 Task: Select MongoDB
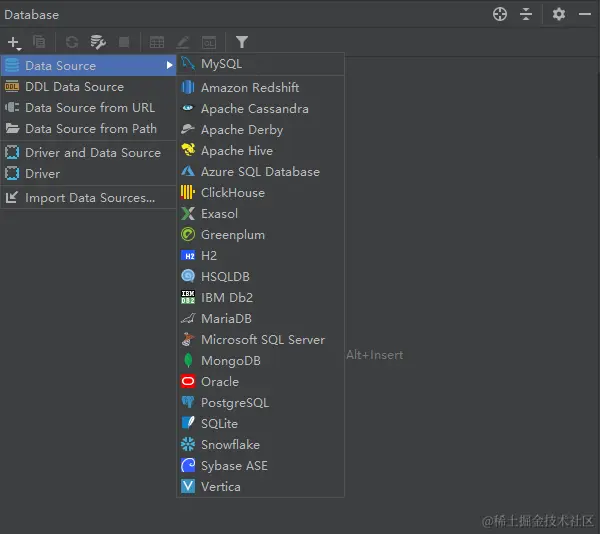click(260, 361)
